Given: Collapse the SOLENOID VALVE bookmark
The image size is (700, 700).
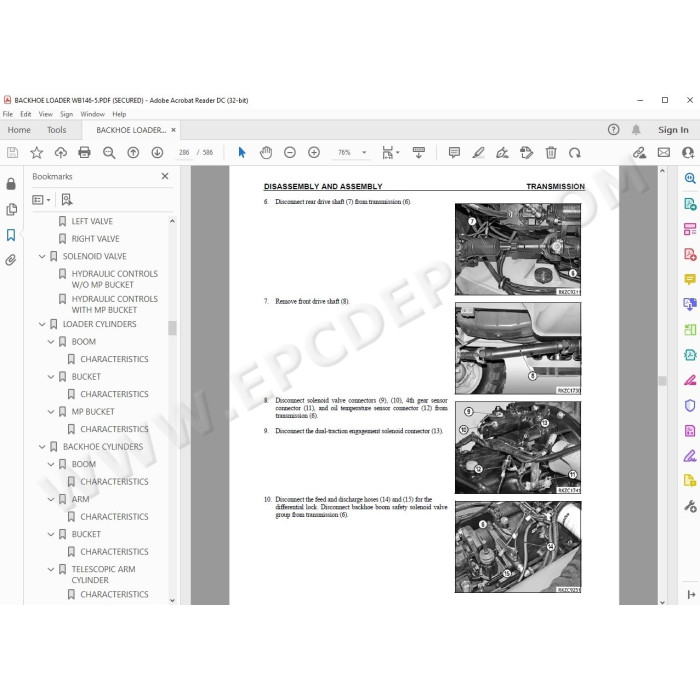Looking at the screenshot, I should coord(42,256).
